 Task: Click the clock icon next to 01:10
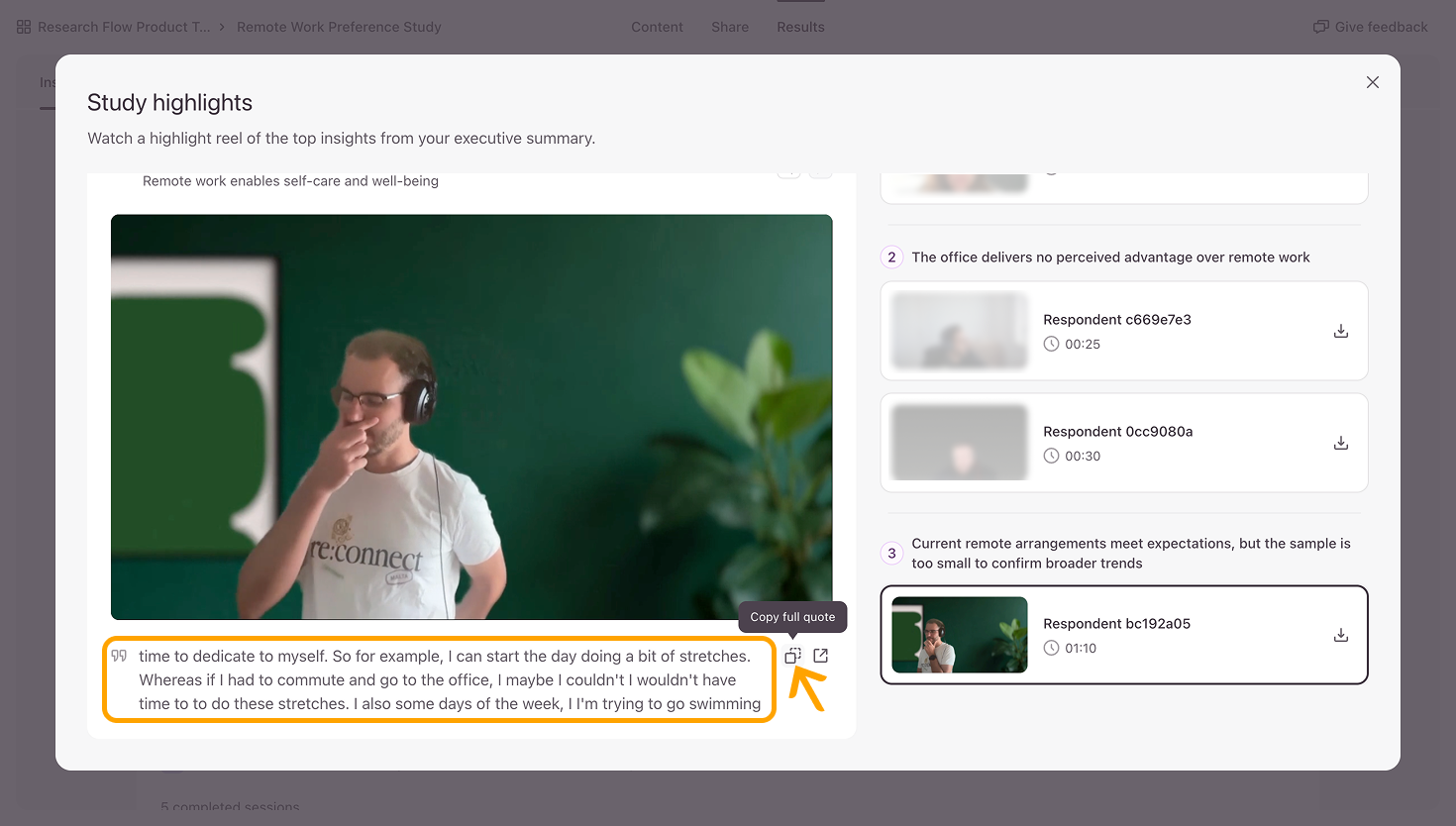(x=1051, y=648)
